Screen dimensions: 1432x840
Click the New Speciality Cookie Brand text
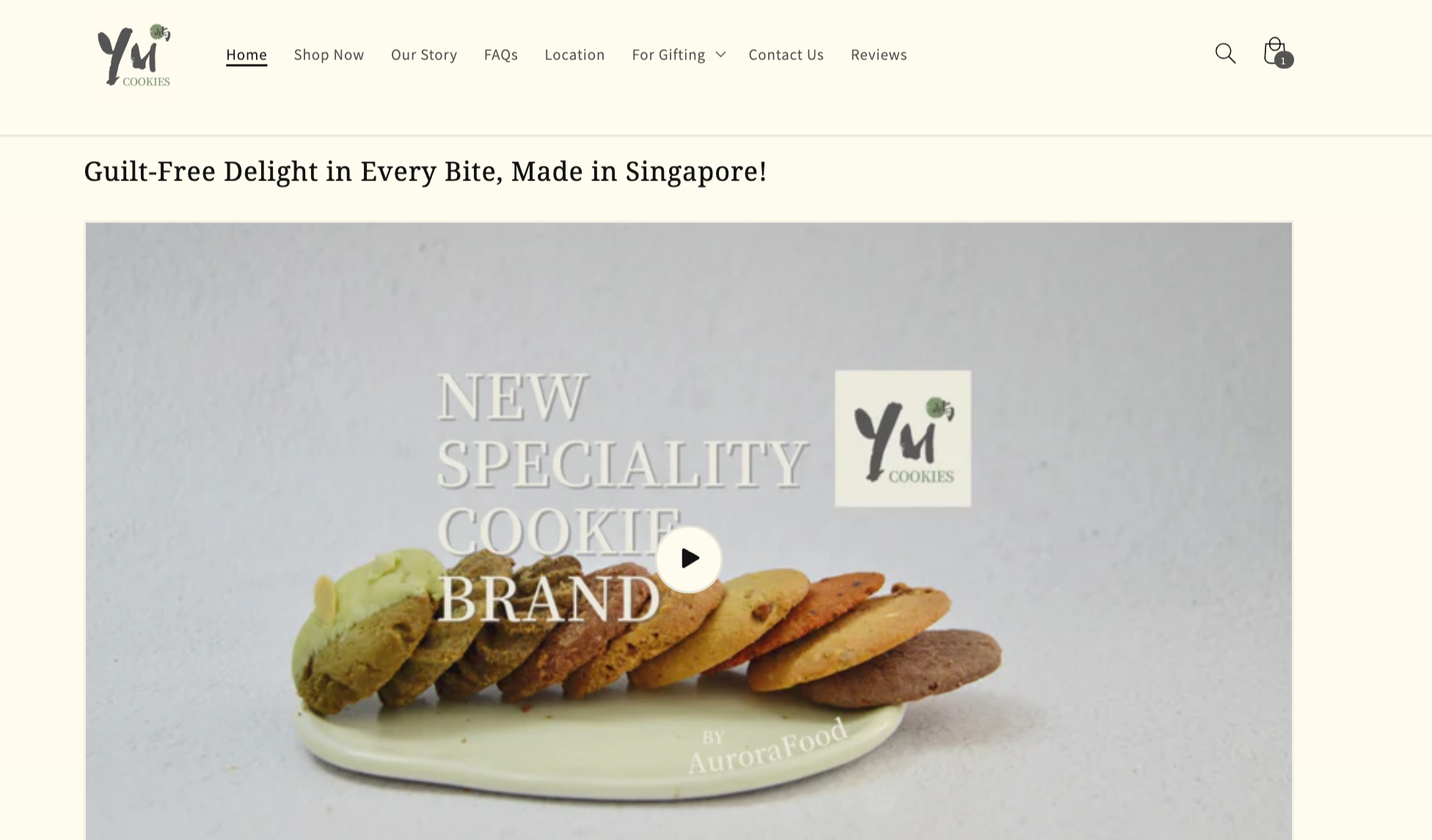(x=622, y=497)
